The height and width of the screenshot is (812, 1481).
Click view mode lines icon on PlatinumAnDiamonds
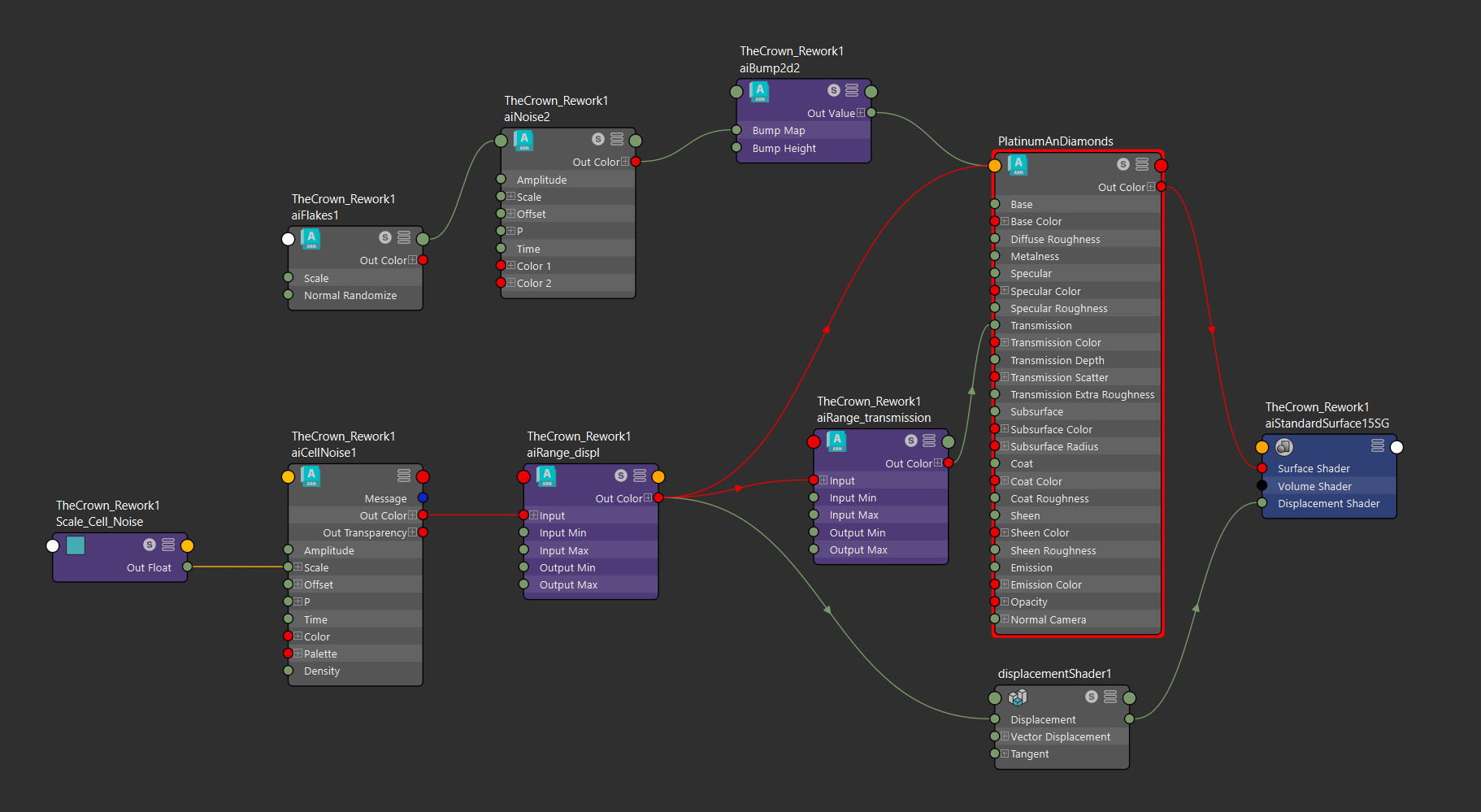pyautogui.click(x=1142, y=164)
